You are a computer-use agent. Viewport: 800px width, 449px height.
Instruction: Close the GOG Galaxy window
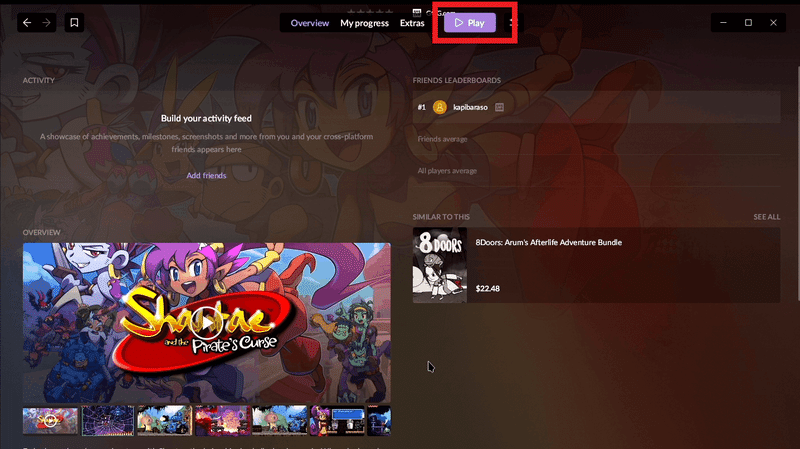(x=773, y=22)
